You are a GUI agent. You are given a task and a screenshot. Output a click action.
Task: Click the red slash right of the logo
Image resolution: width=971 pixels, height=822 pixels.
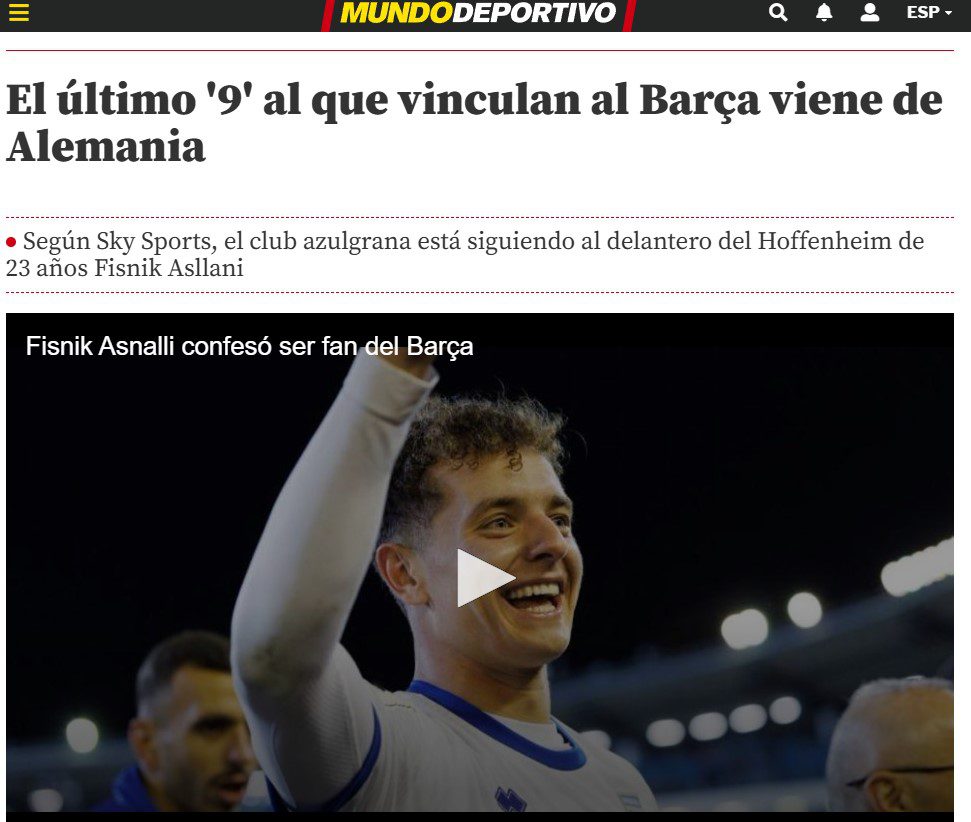628,15
